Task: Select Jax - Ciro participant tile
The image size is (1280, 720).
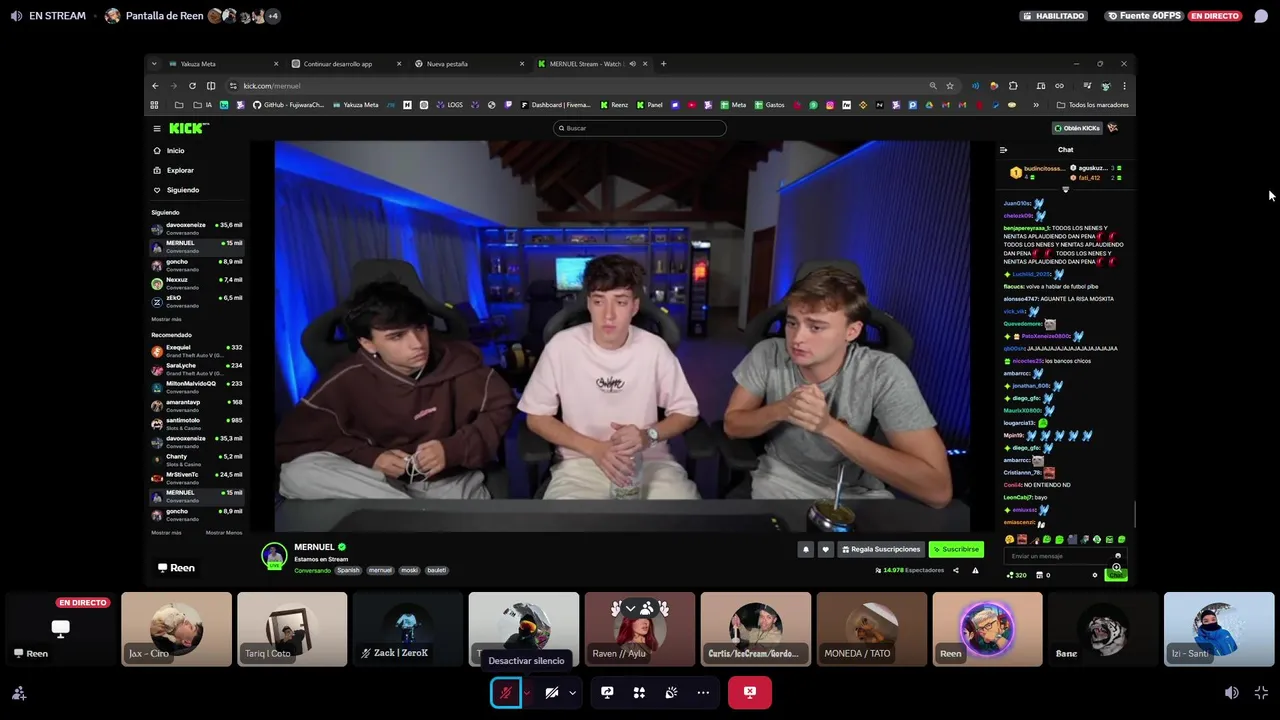Action: click(x=176, y=629)
